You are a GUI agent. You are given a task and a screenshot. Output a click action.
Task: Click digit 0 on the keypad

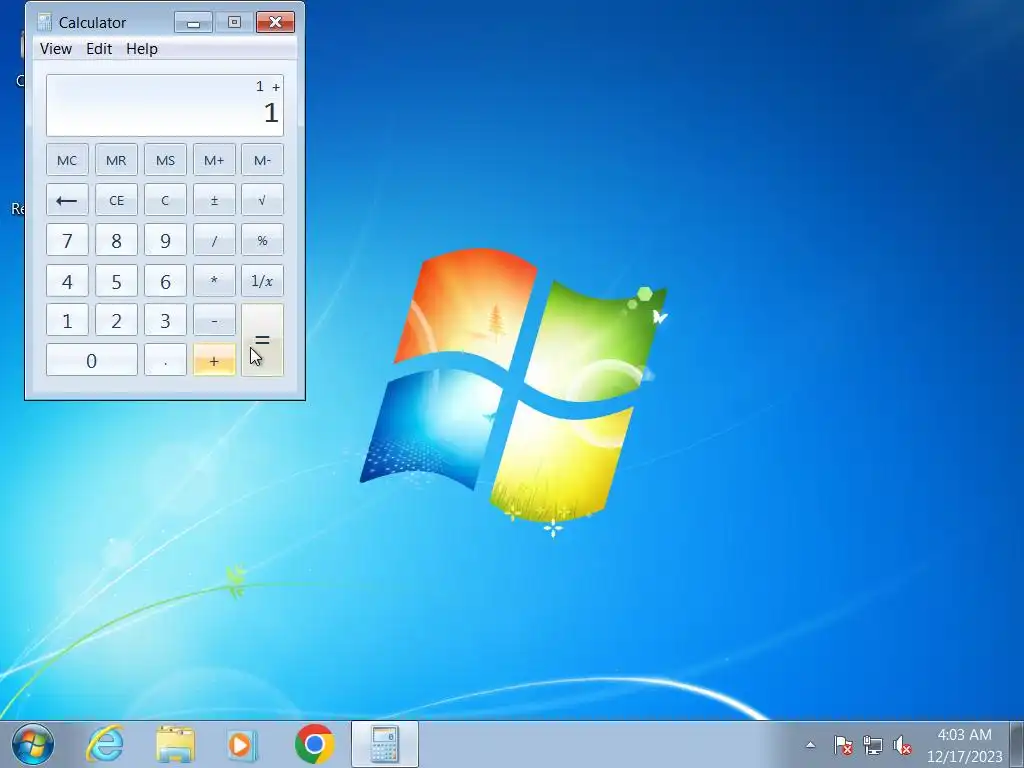click(x=92, y=360)
